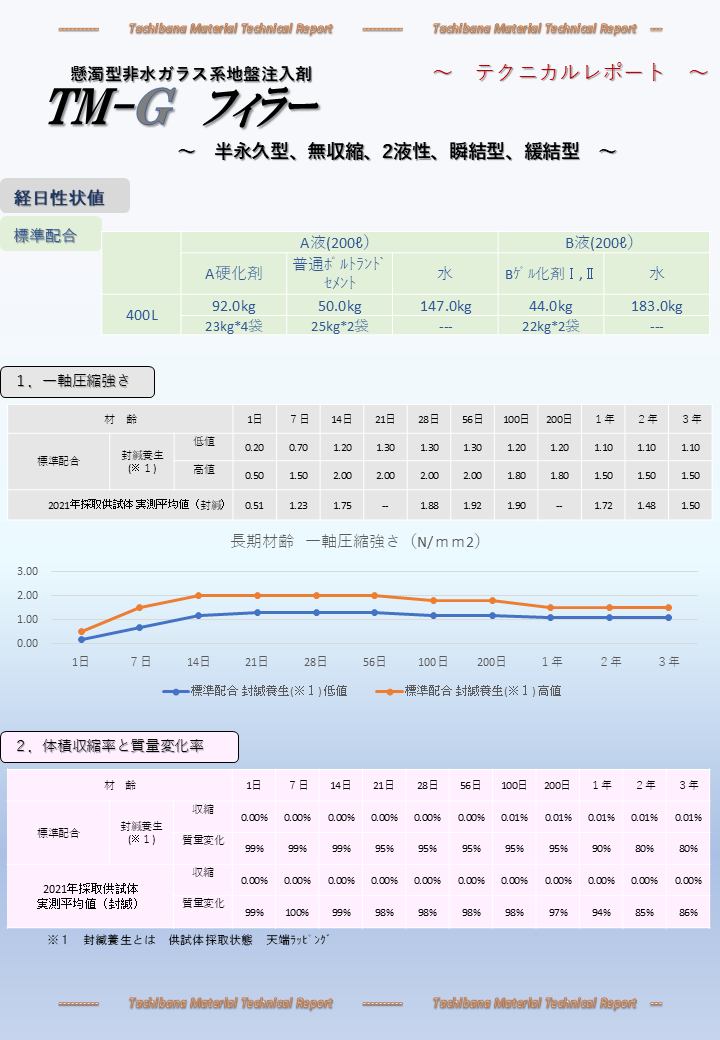This screenshot has width=720, height=1040.
Task: Click the 400L cell in the mix table
Action: click(141, 315)
